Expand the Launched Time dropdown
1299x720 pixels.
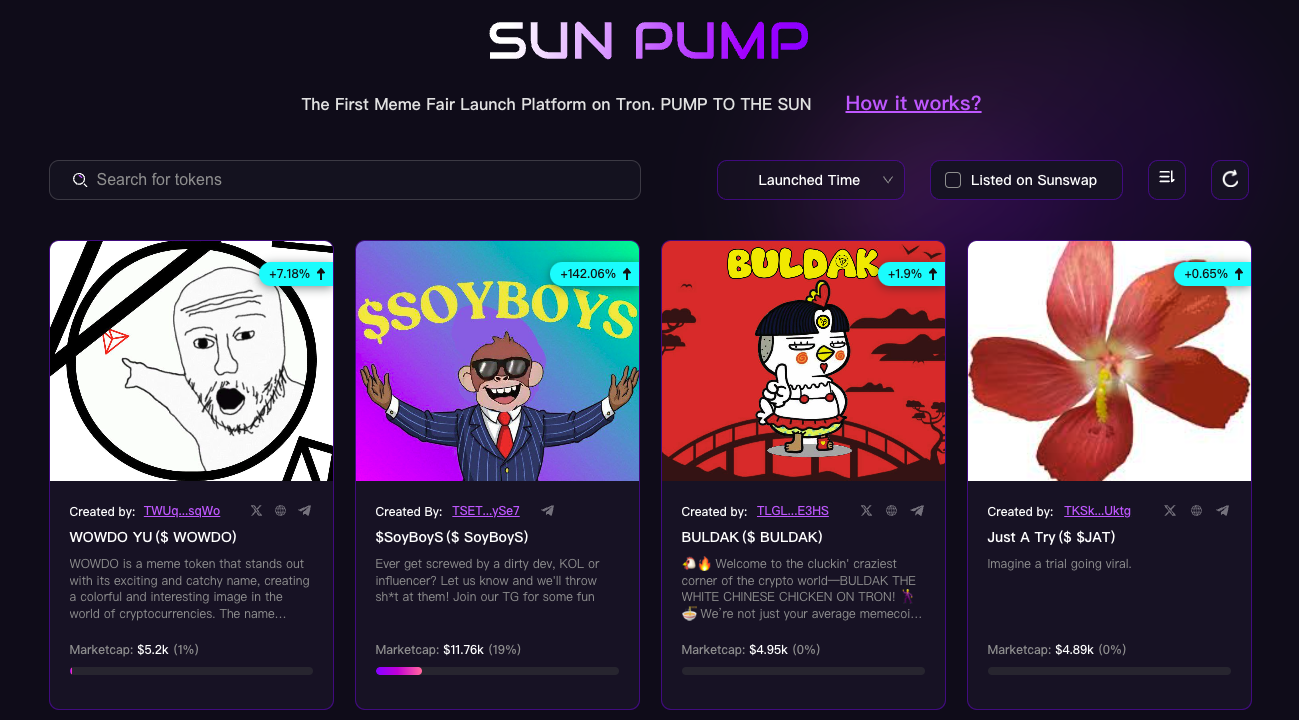[810, 180]
